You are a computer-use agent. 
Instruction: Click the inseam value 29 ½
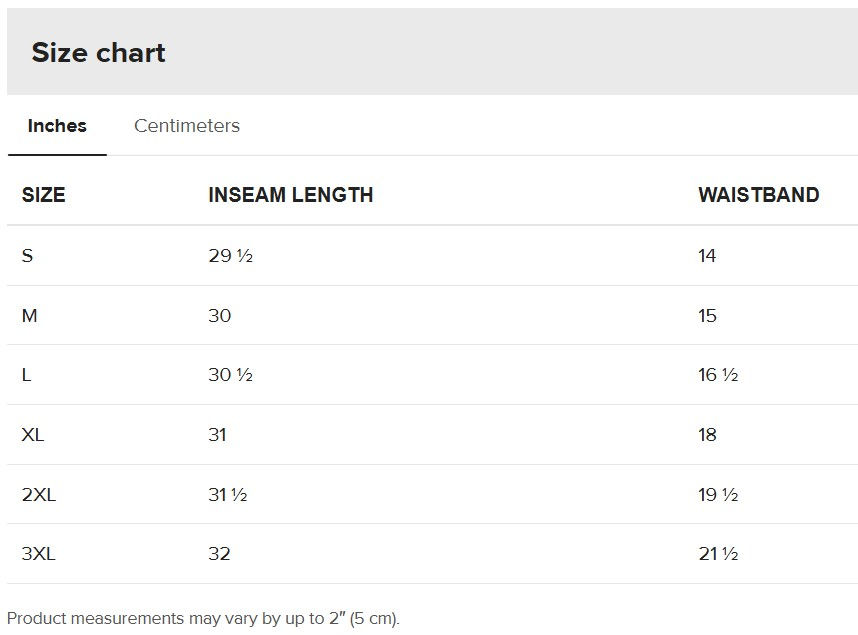point(230,256)
